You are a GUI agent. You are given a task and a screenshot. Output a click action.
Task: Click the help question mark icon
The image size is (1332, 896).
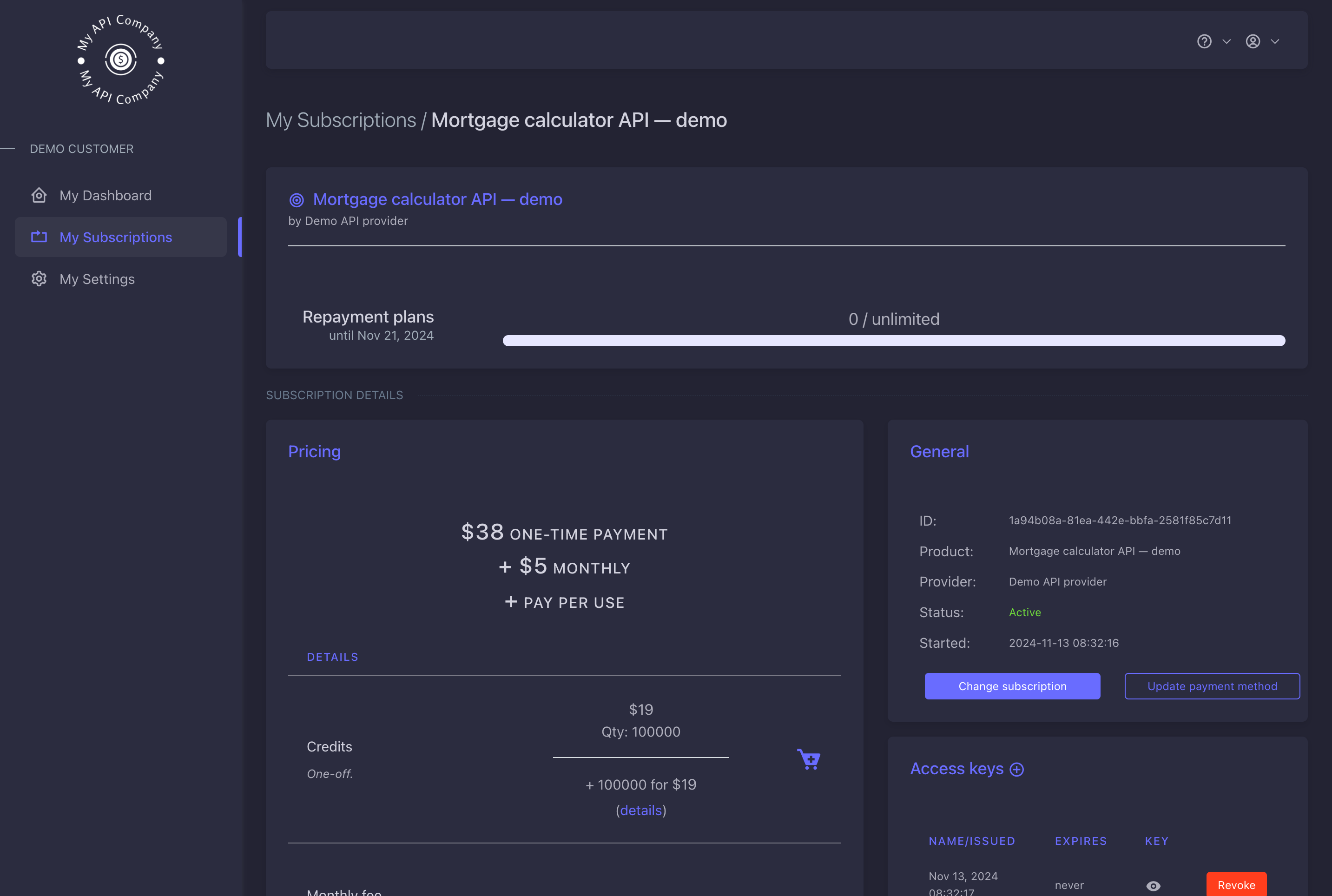tap(1204, 42)
